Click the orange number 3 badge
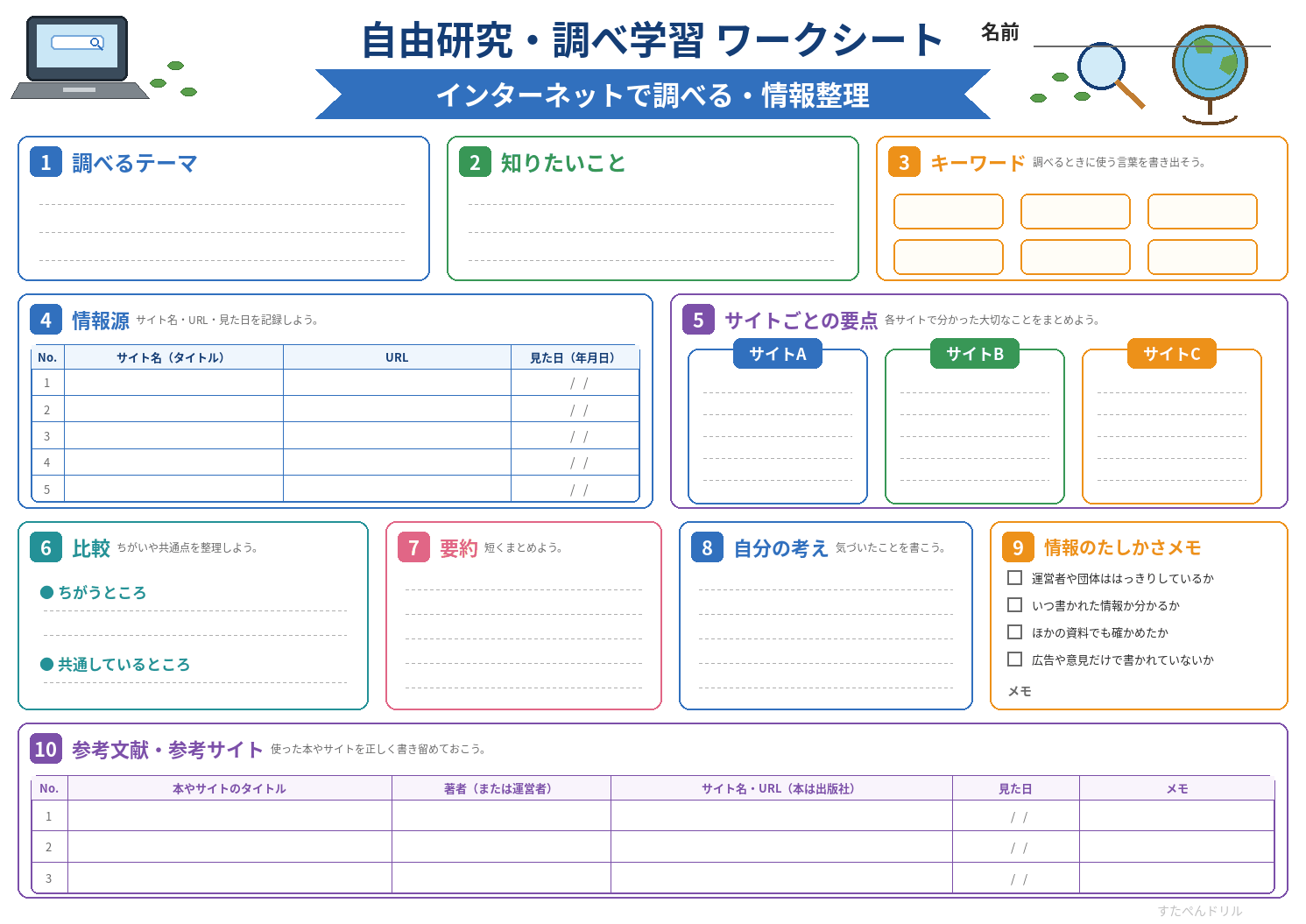Screen dimensions: 1306x924 (904, 162)
